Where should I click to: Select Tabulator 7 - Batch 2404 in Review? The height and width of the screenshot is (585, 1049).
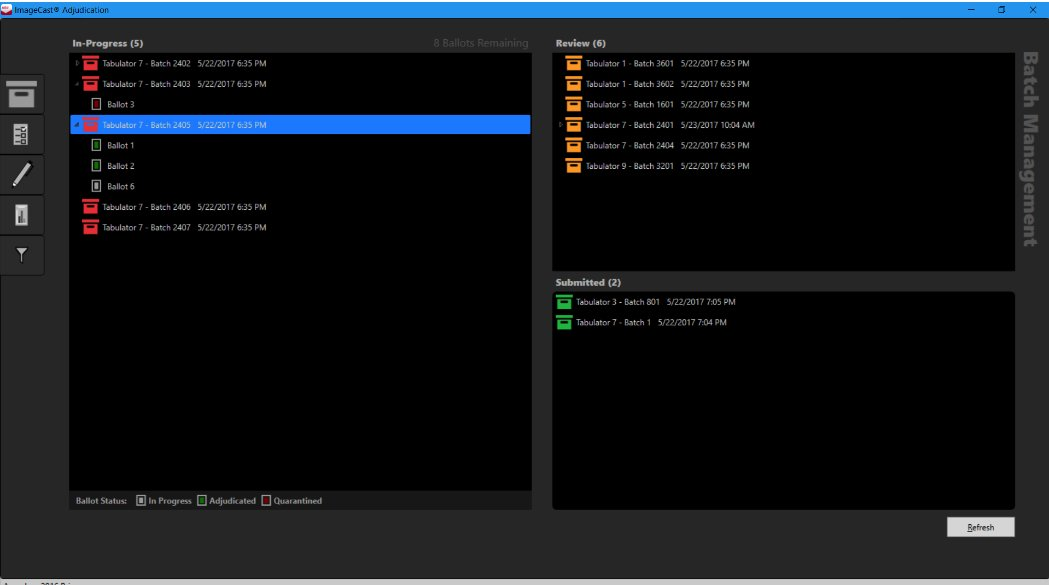tap(667, 145)
